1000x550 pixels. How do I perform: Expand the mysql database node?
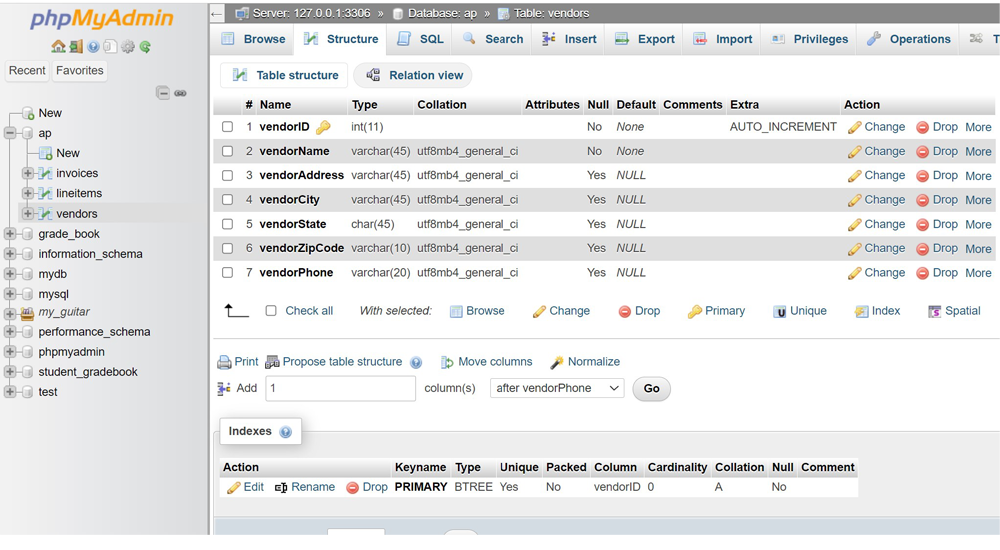coord(10,294)
